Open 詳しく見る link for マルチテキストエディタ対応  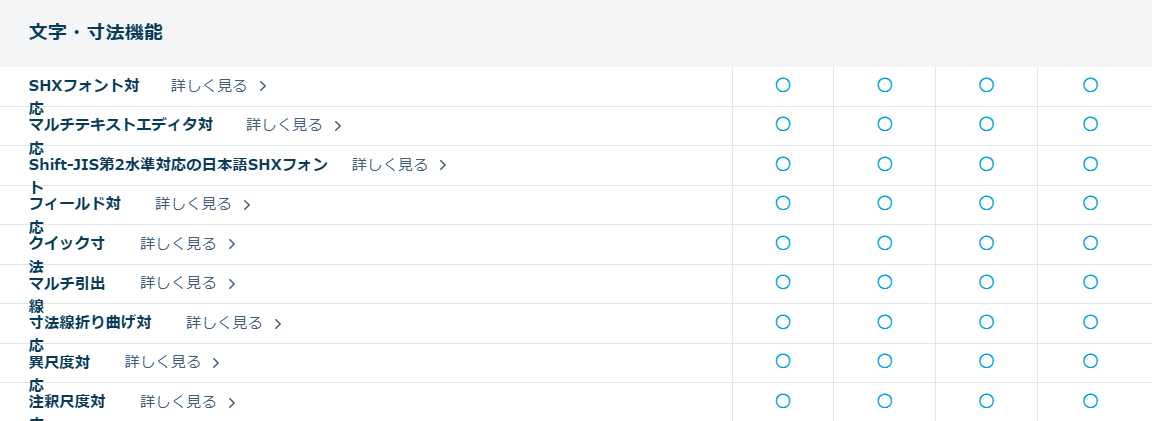point(284,125)
